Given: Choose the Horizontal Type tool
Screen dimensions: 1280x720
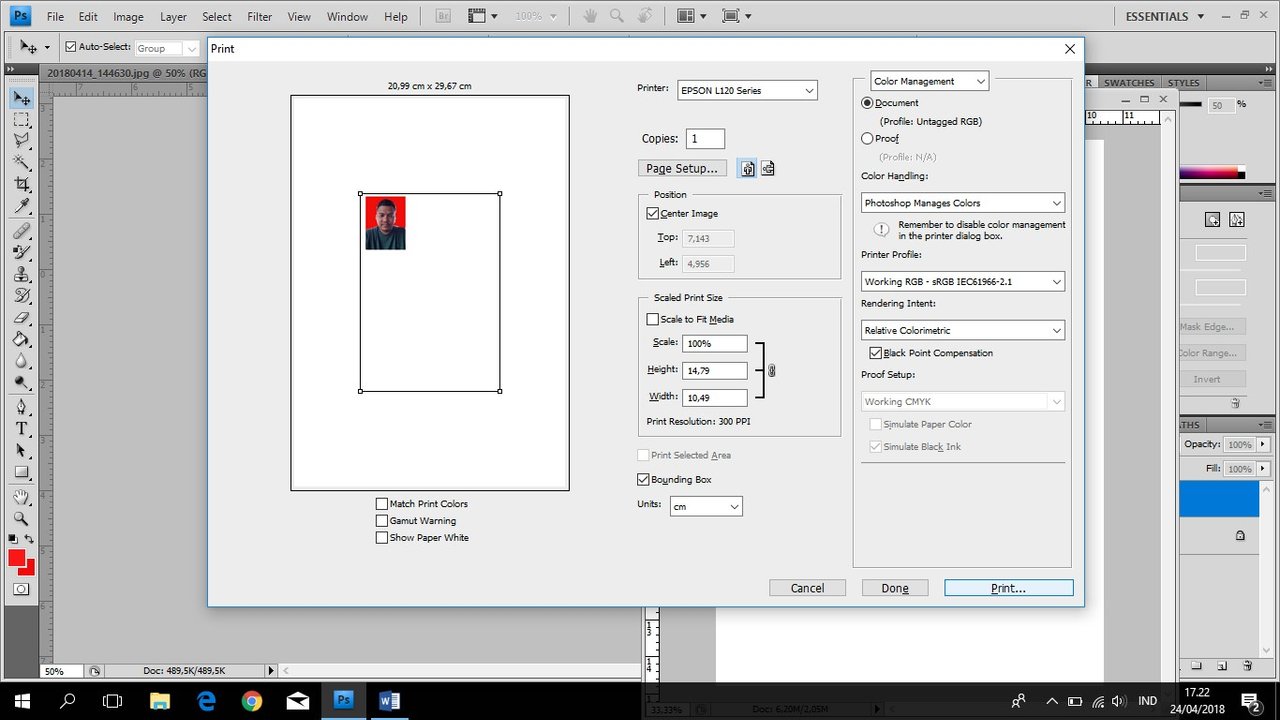Looking at the screenshot, I should (x=21, y=428).
